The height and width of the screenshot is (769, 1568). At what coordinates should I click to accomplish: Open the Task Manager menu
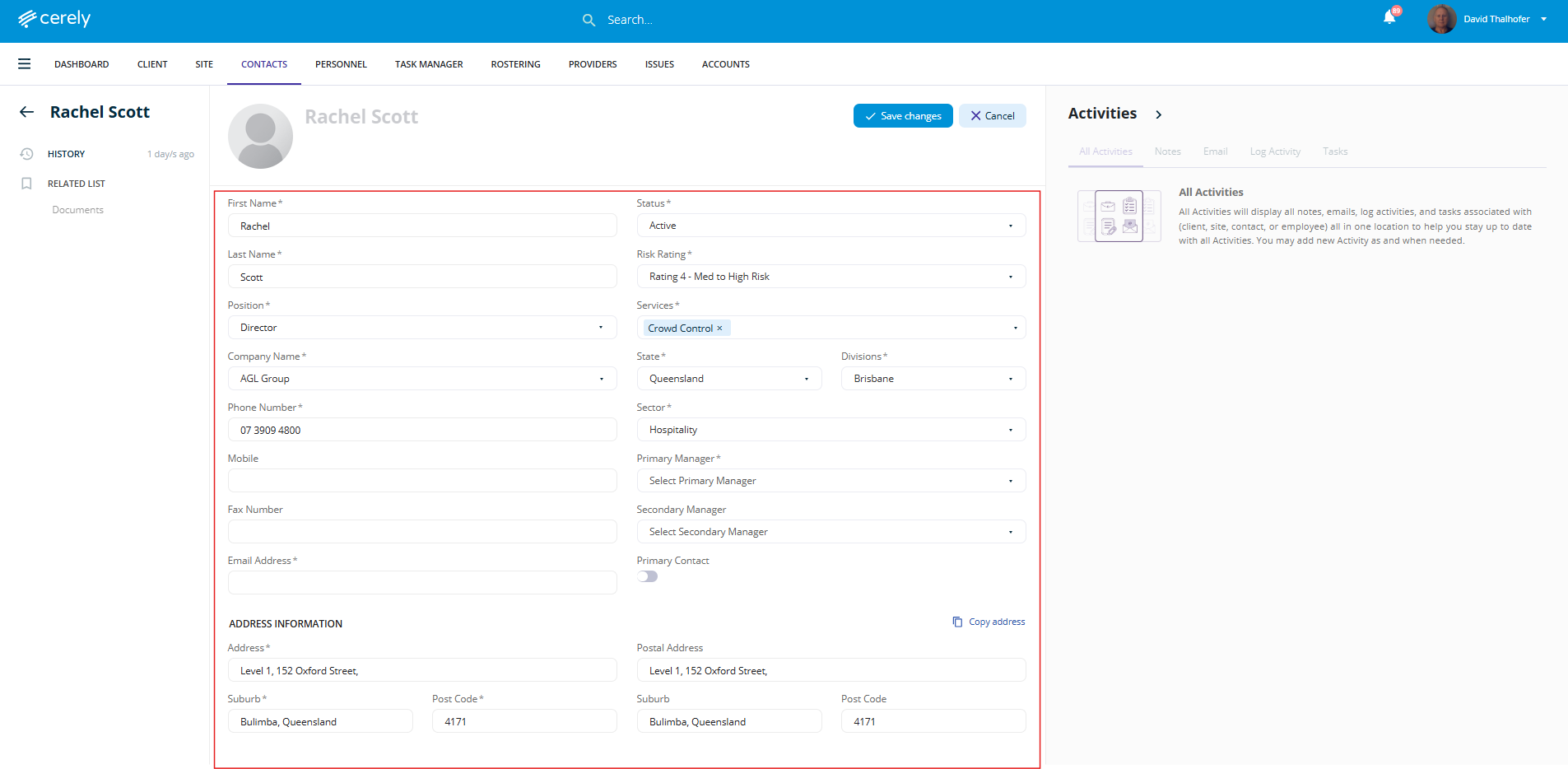coord(429,64)
